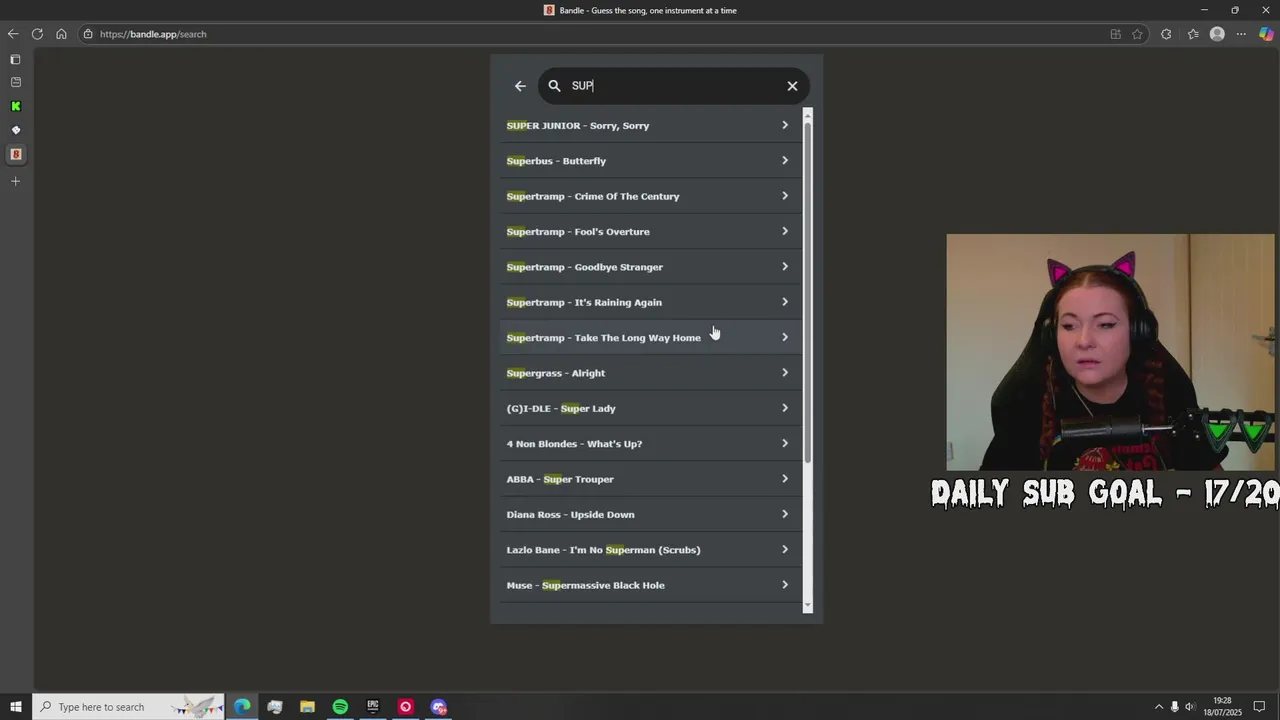This screenshot has width=1280, height=720.
Task: Select ABBA - Super Trouper
Action: (x=651, y=479)
